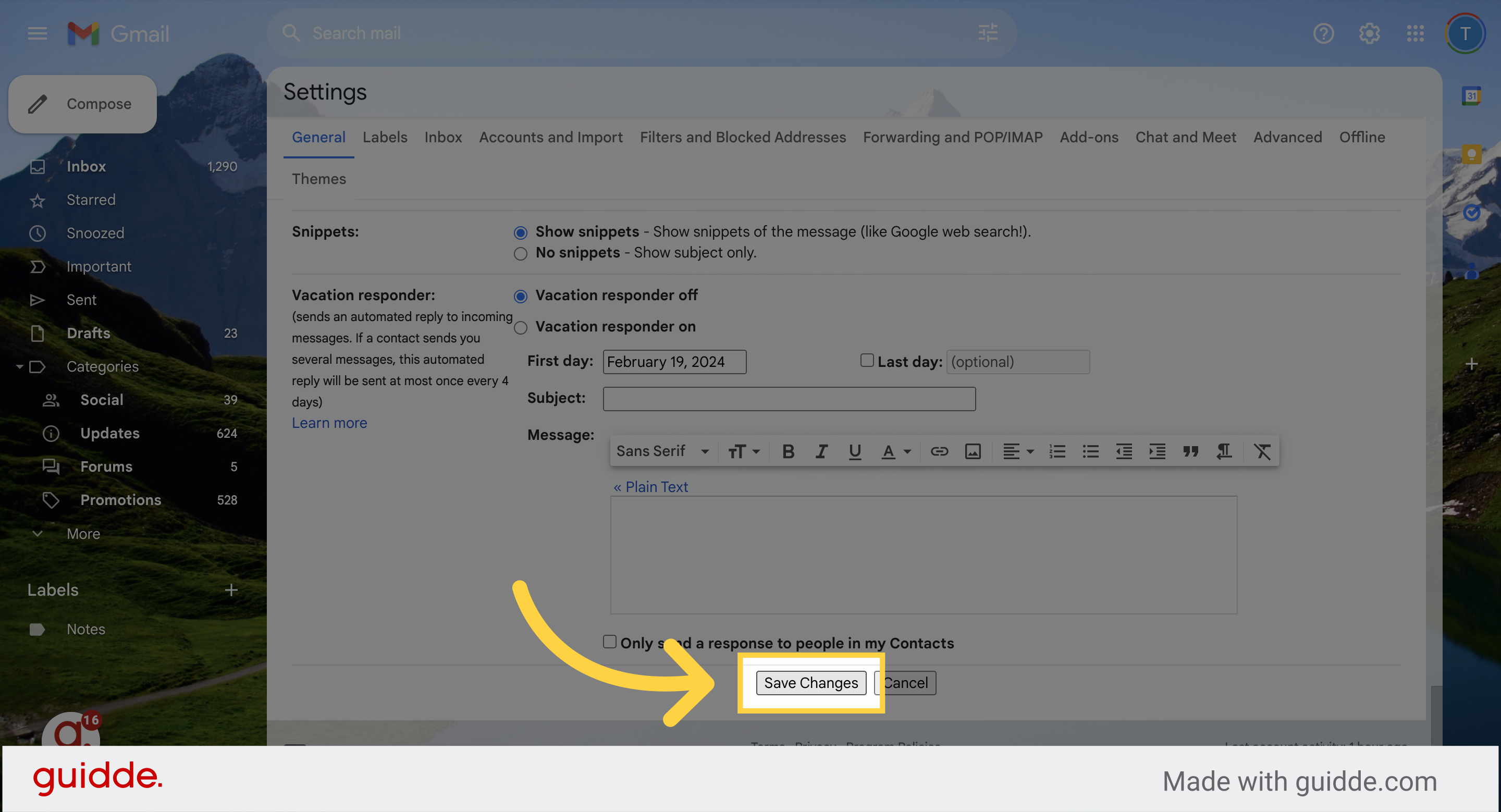
Task: Open the Sans Serif font dropdown
Action: [662, 451]
